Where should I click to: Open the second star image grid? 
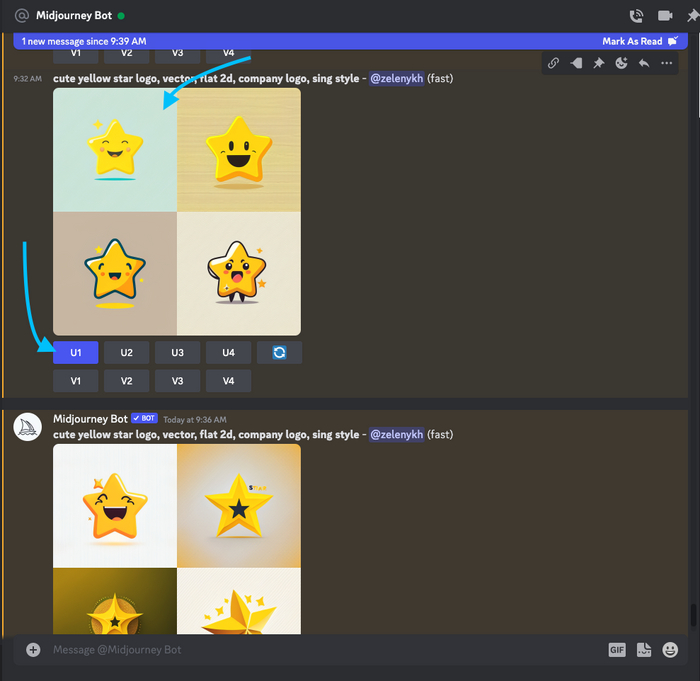pos(177,539)
